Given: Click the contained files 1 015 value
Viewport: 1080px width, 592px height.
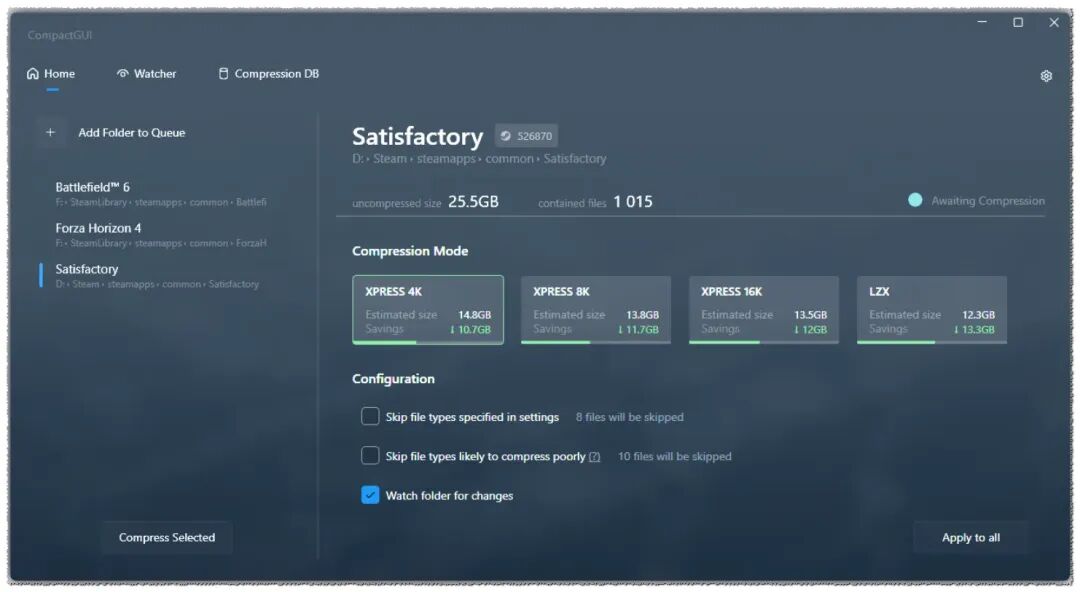Looking at the screenshot, I should (x=633, y=201).
